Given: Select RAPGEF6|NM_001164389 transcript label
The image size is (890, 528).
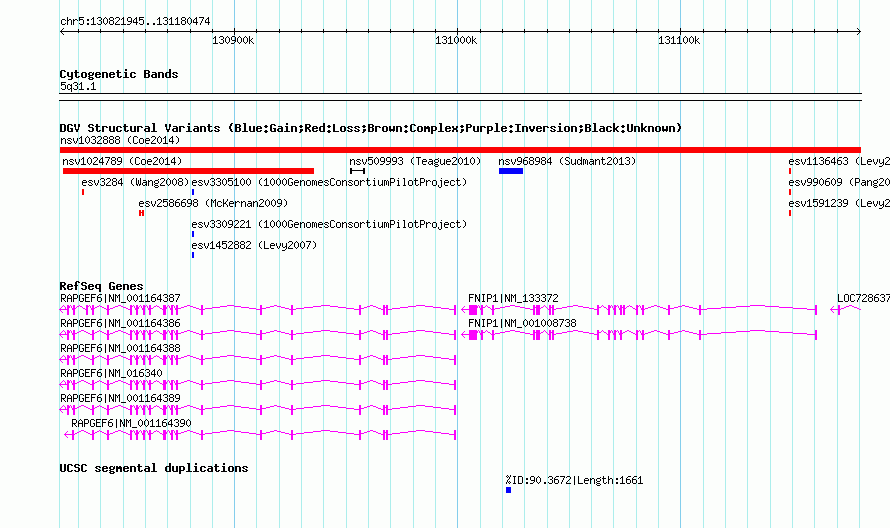Looking at the screenshot, I should 120,398.
